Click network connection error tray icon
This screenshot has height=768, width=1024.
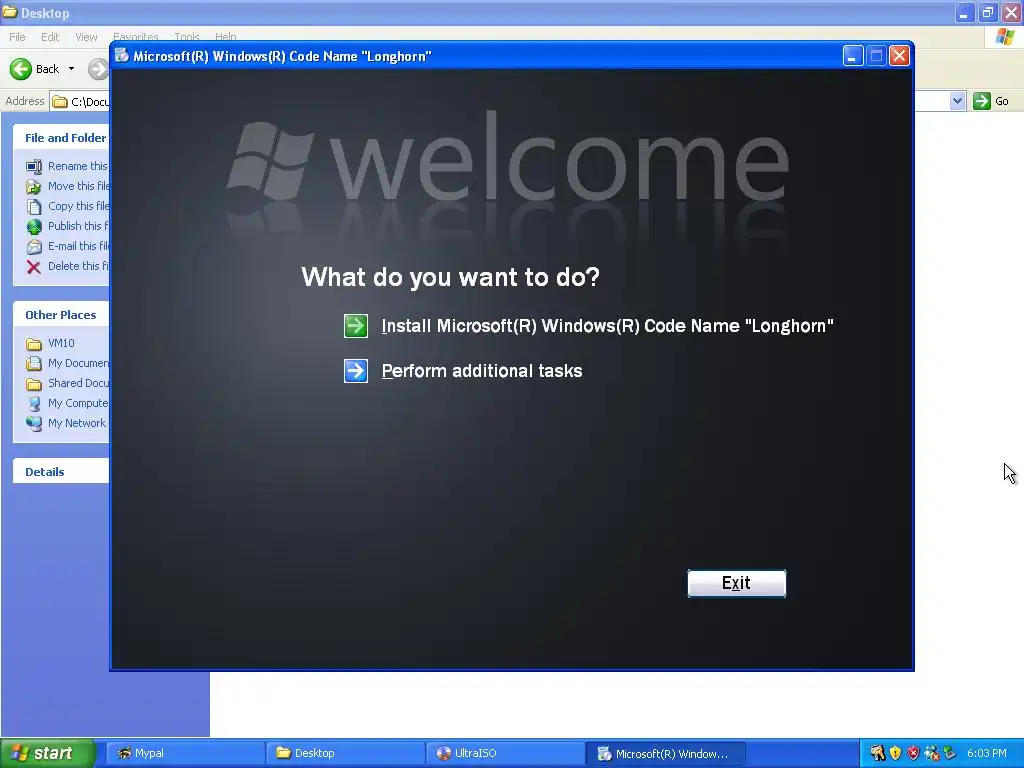click(x=931, y=754)
